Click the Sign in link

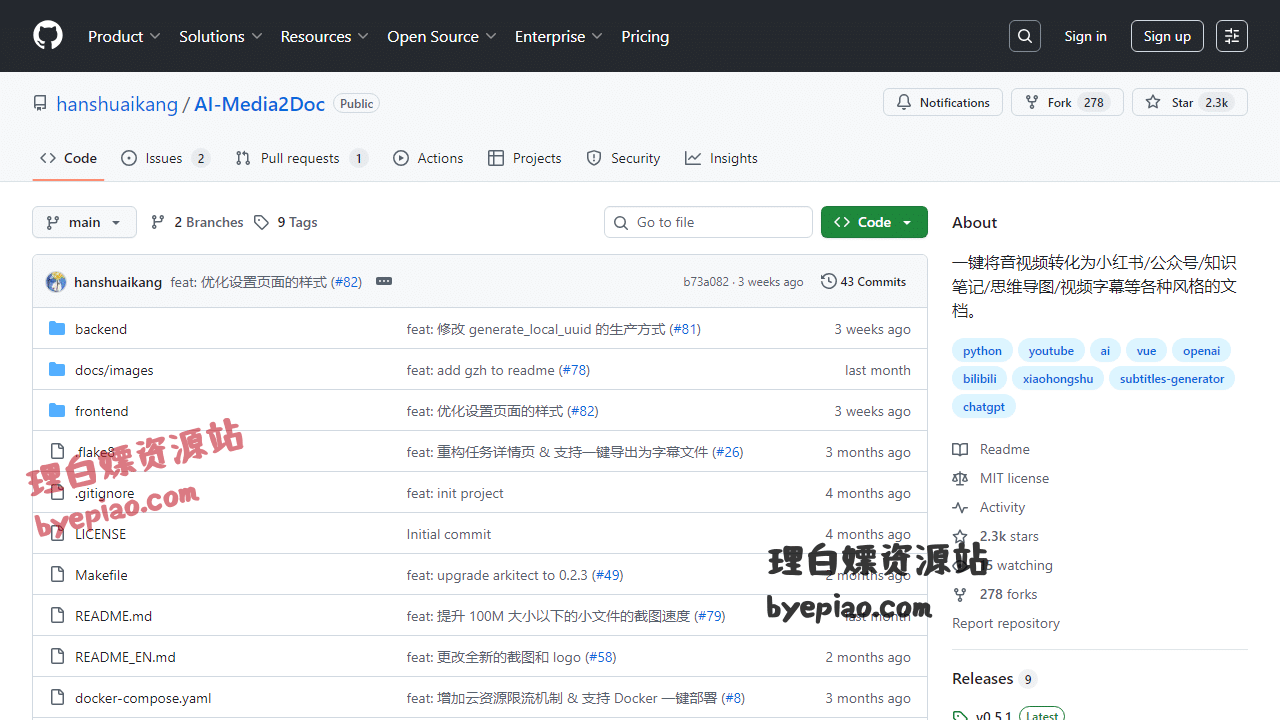[x=1085, y=36]
